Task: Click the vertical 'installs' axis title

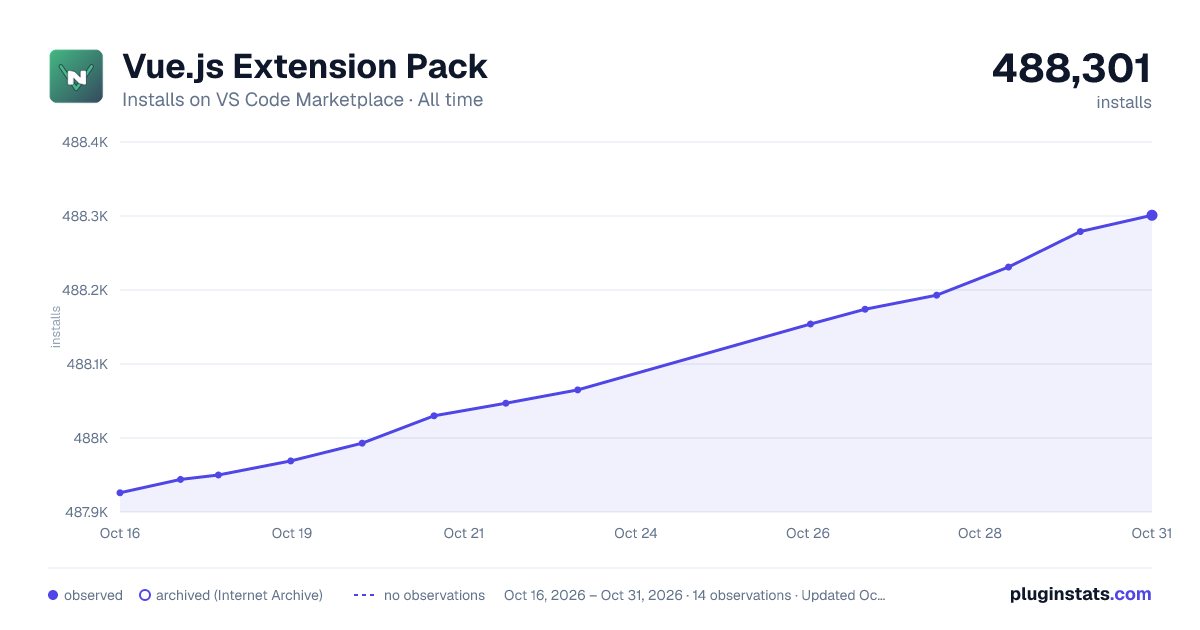Action: 56,327
